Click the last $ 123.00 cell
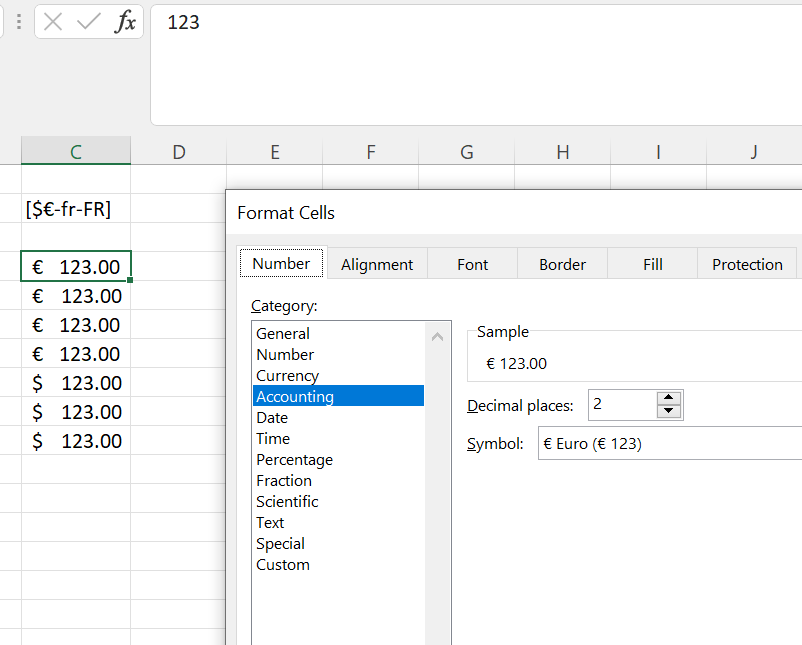 click(x=76, y=440)
